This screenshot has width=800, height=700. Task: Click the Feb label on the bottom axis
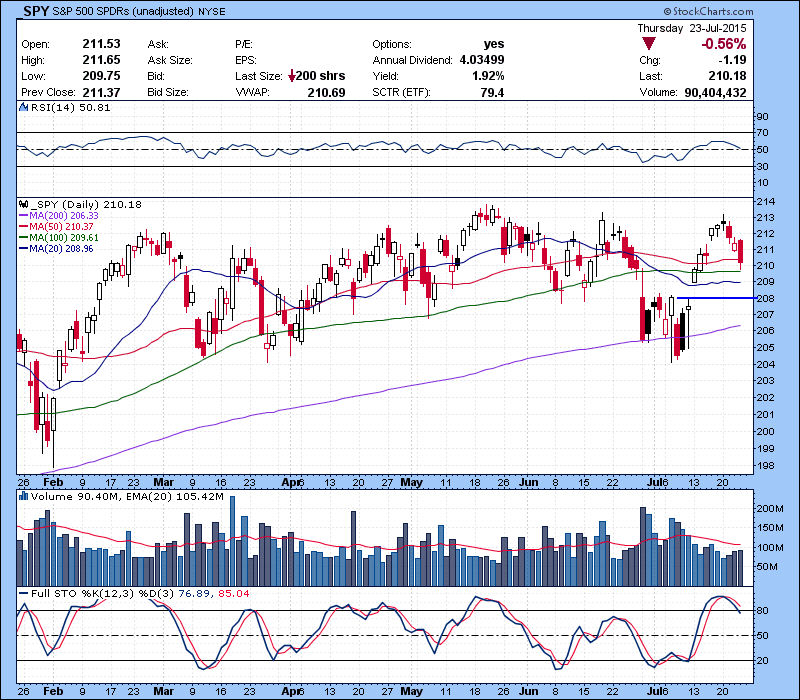53,691
